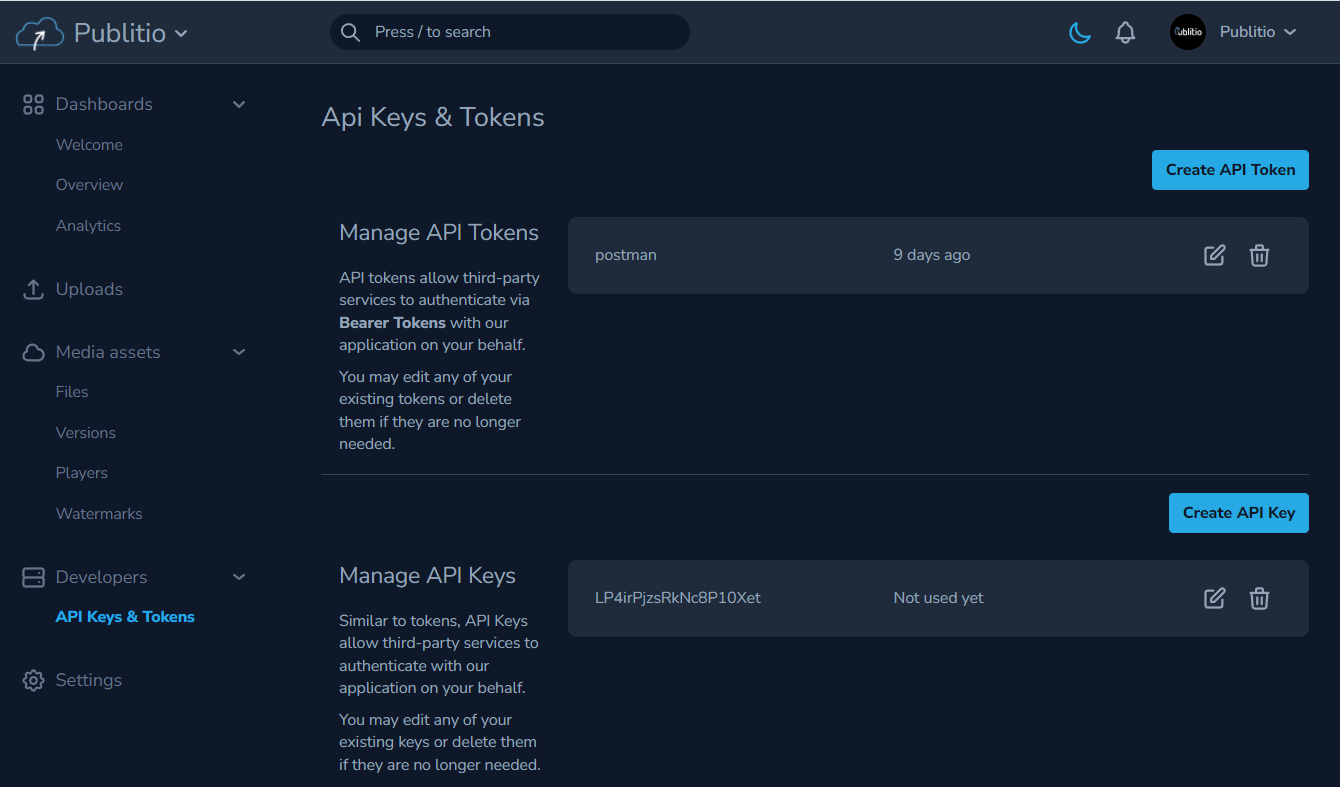
Task: Click the Create API Key button
Action: tap(1239, 513)
